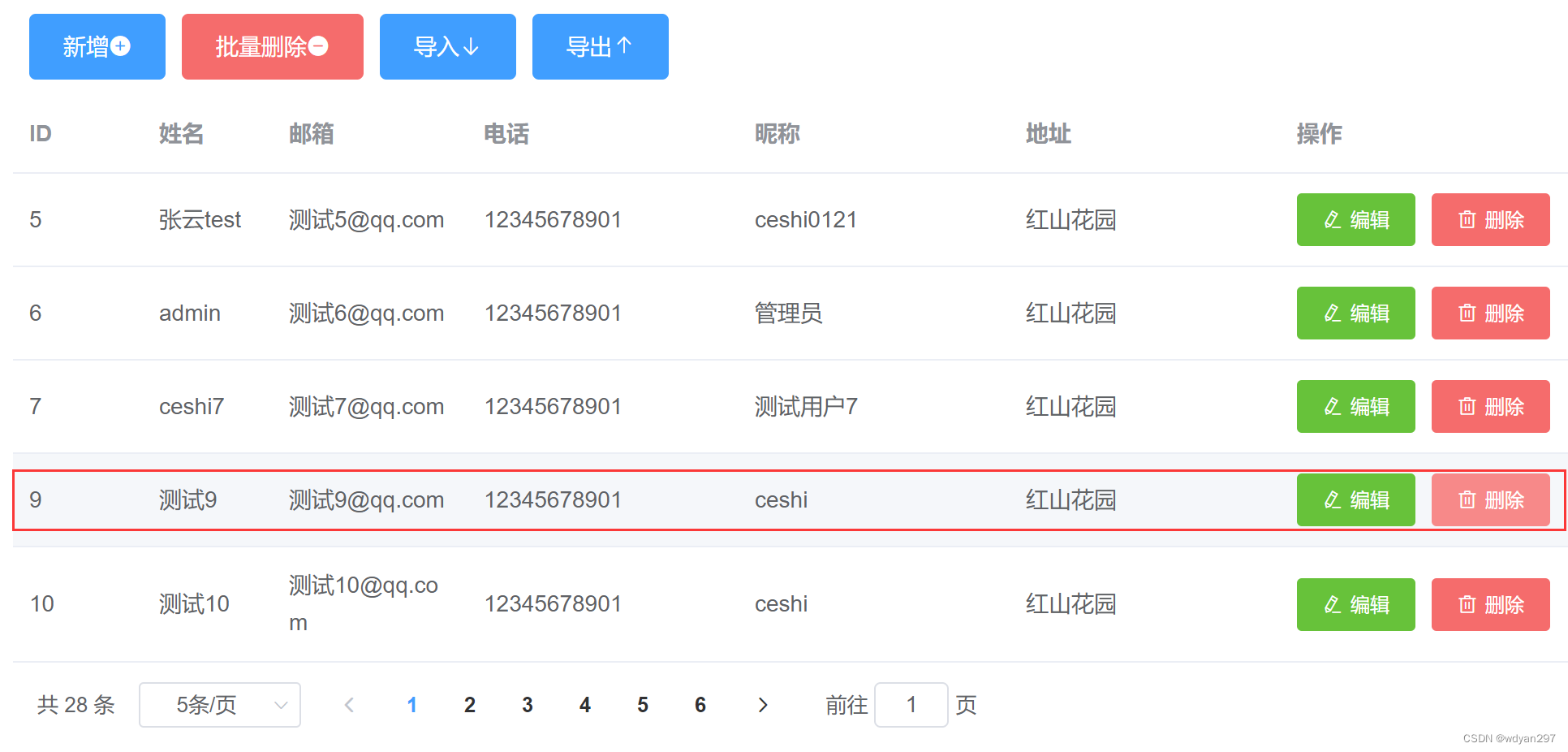
Task: Delete the 测试10 row
Action: click(x=1490, y=604)
